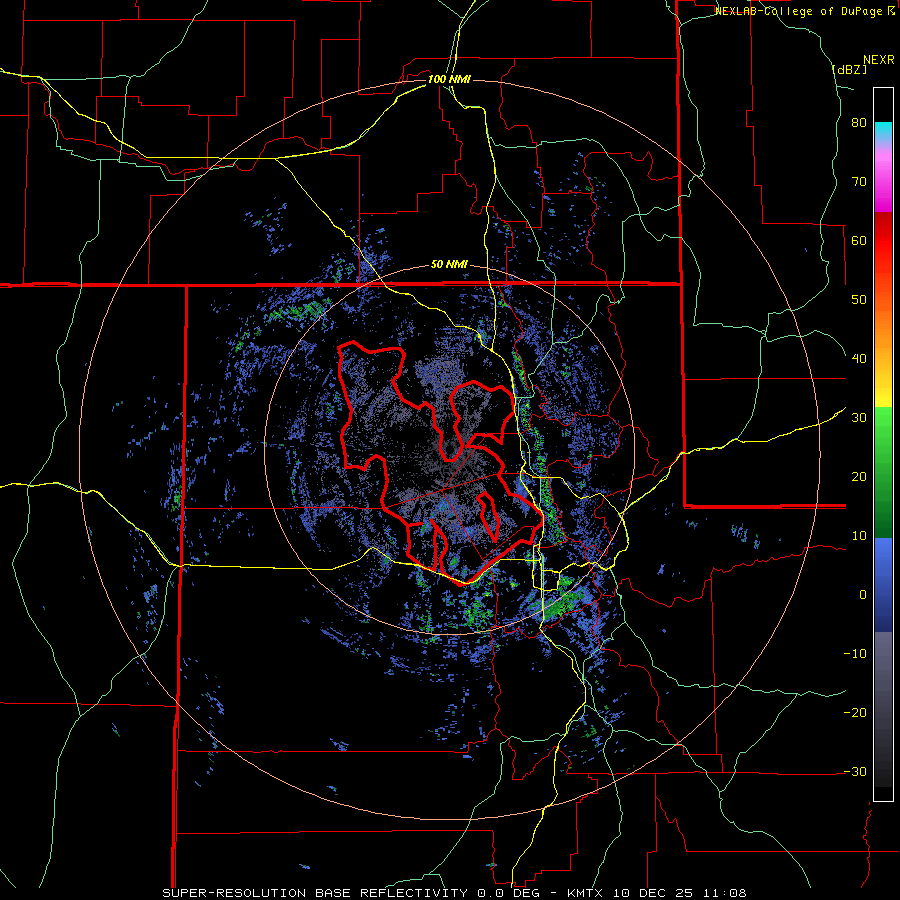Click the product title text at the bottom

455,893
